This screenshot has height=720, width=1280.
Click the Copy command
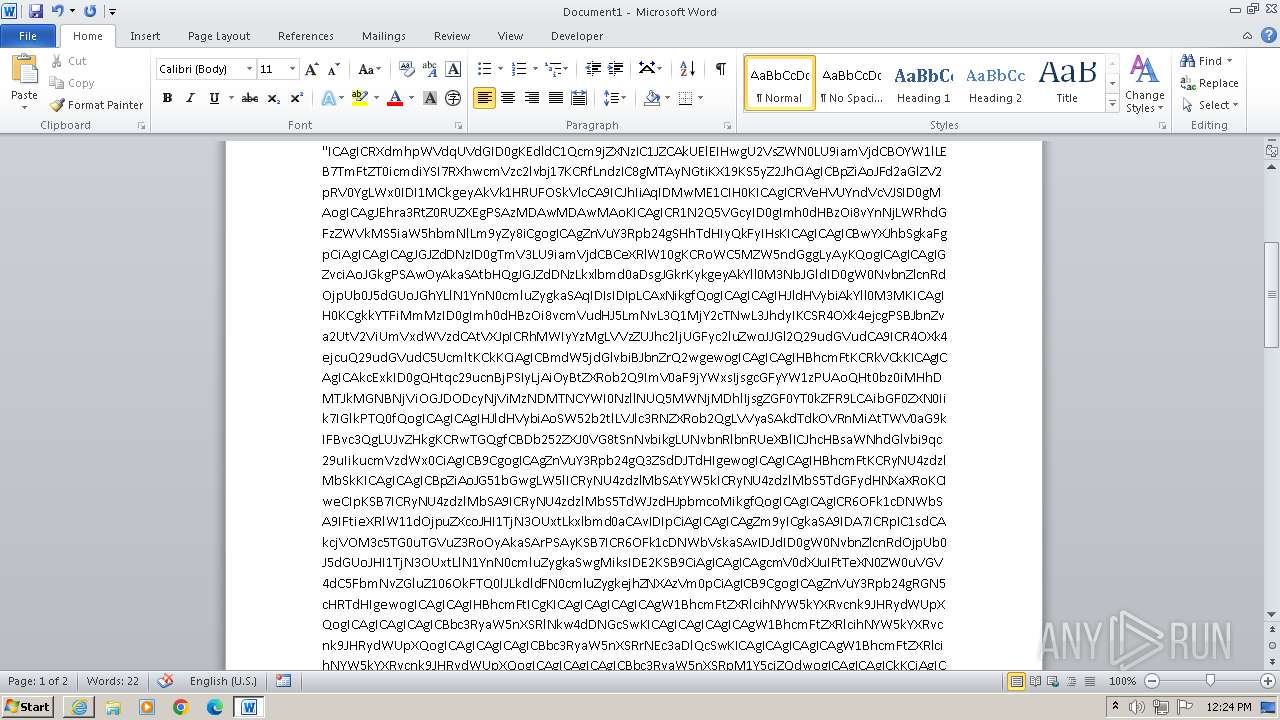72,83
